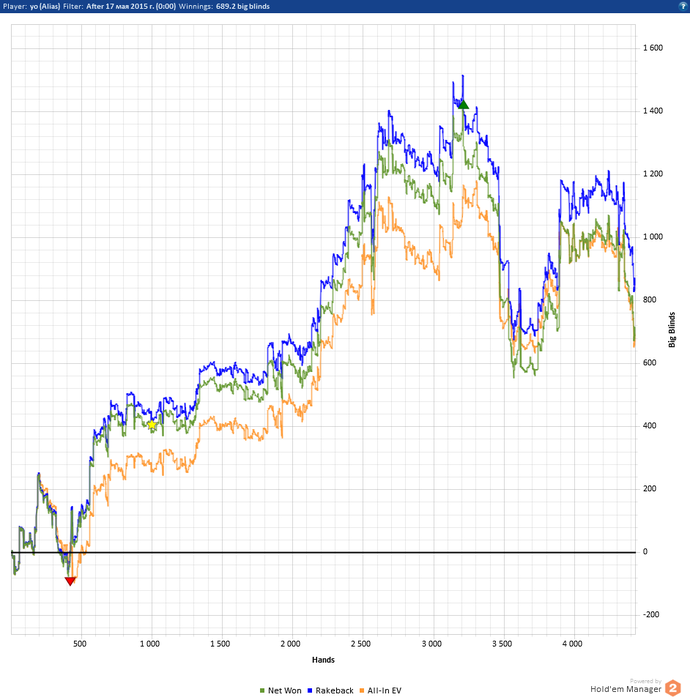The image size is (690, 700).
Task: Click the green Net Won legend swatch
Action: tap(262, 691)
